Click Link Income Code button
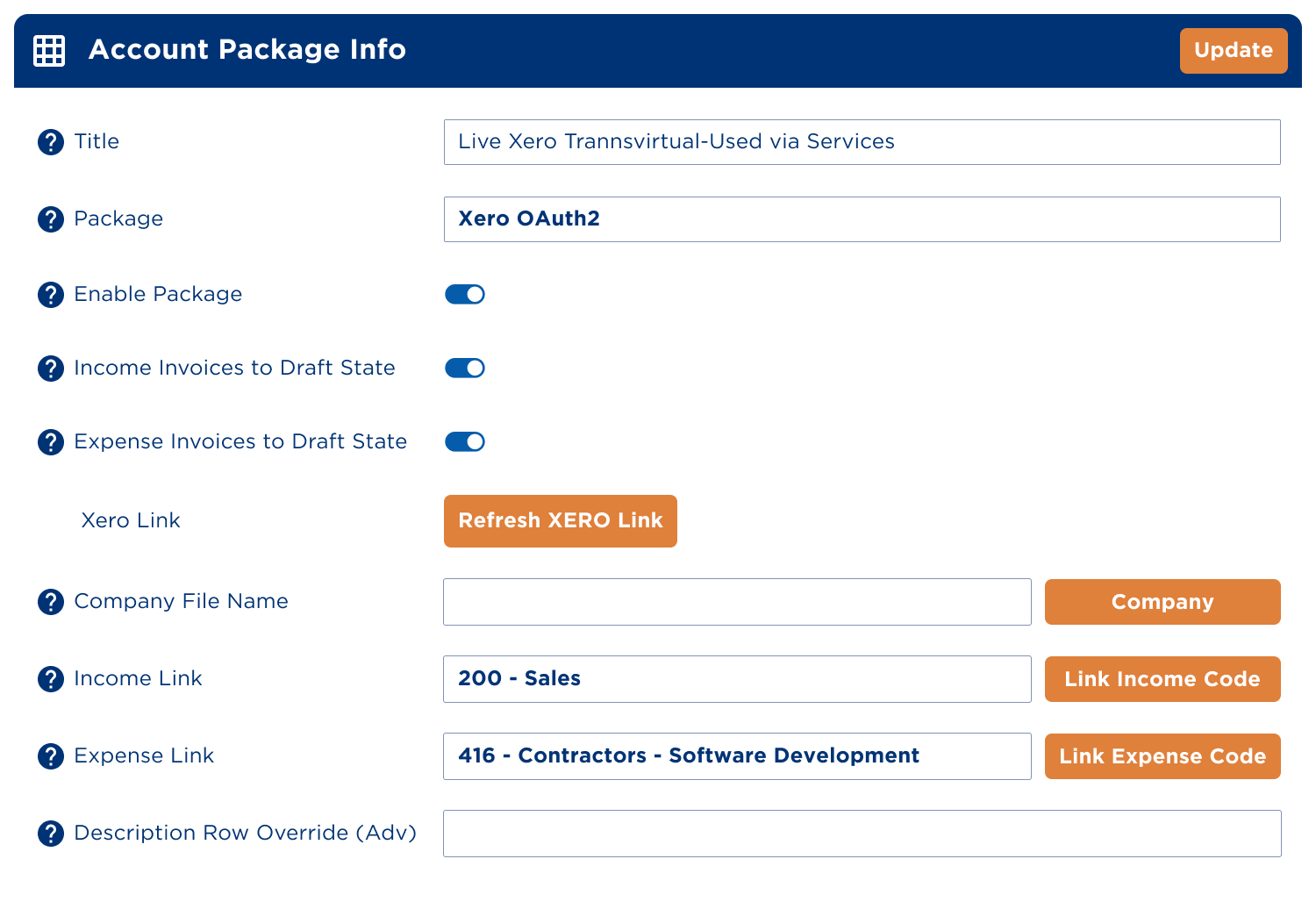 1162,679
